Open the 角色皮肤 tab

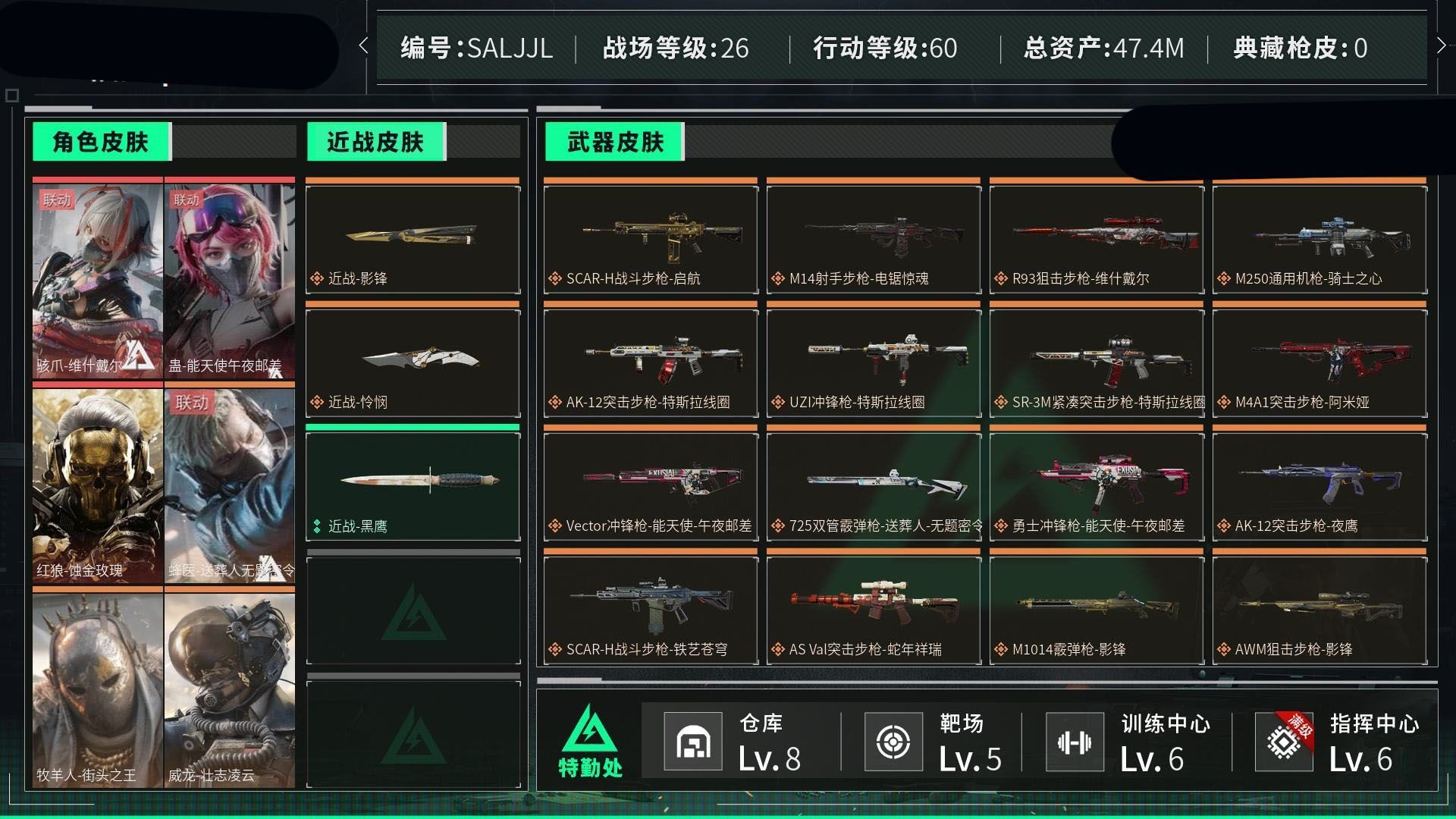coord(102,142)
